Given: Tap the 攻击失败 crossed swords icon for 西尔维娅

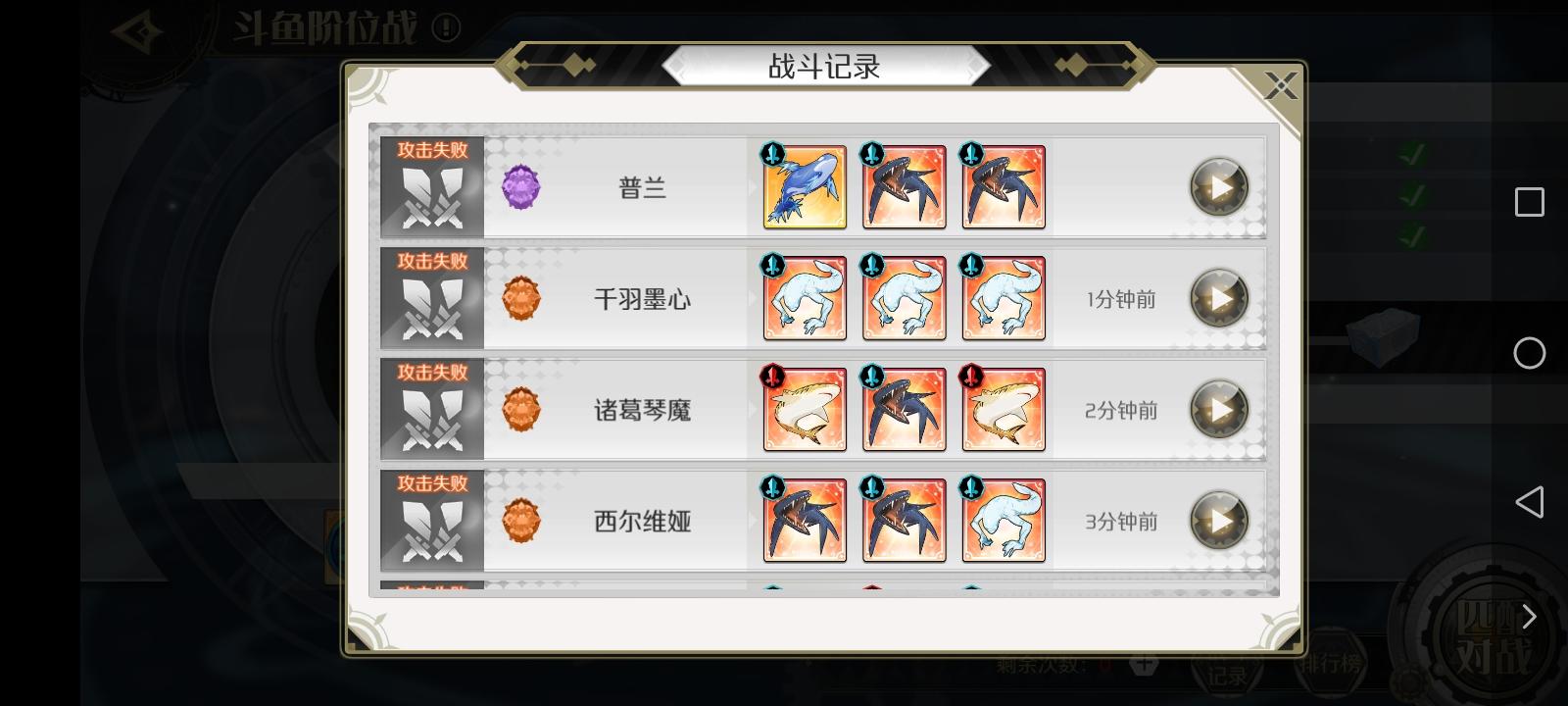Looking at the screenshot, I should [432, 520].
